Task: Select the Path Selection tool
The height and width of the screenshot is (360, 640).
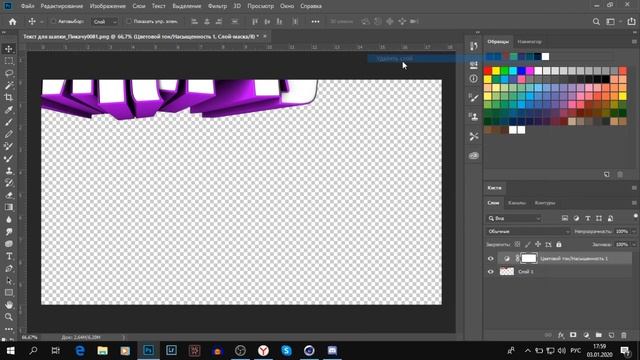Action: point(9,281)
